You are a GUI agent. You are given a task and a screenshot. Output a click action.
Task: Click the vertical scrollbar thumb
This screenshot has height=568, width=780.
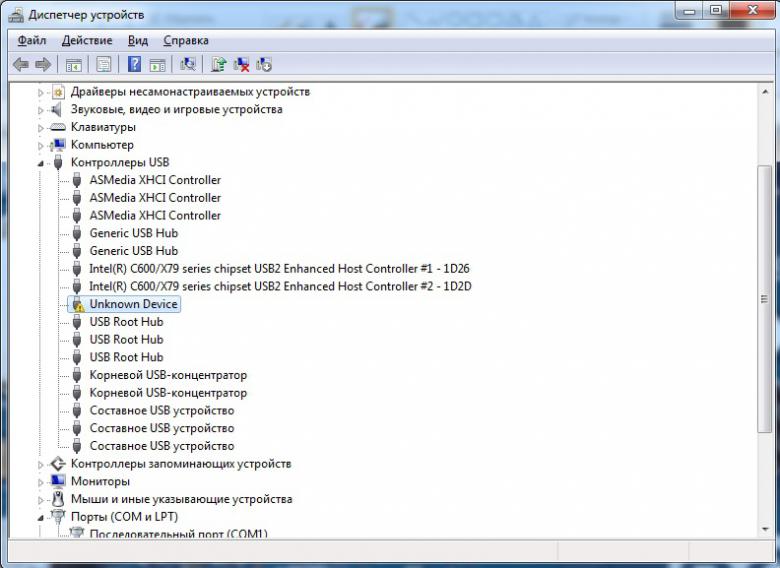point(765,299)
